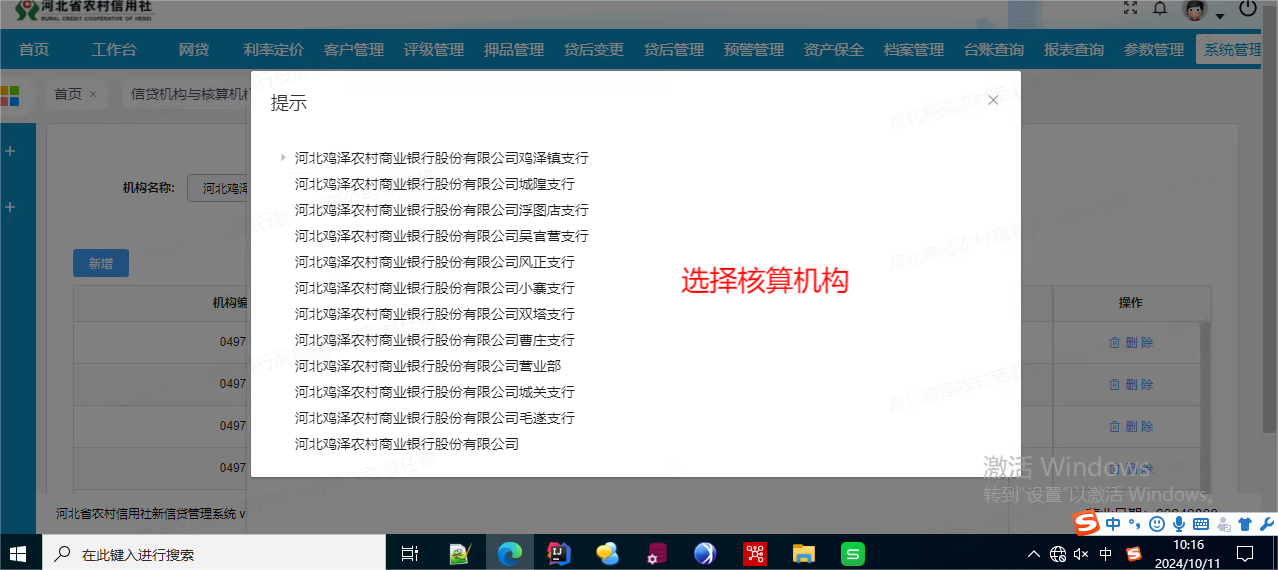Screen dimensions: 1278x570
Task: Open the red XMind taskbar icon
Action: pos(754,553)
